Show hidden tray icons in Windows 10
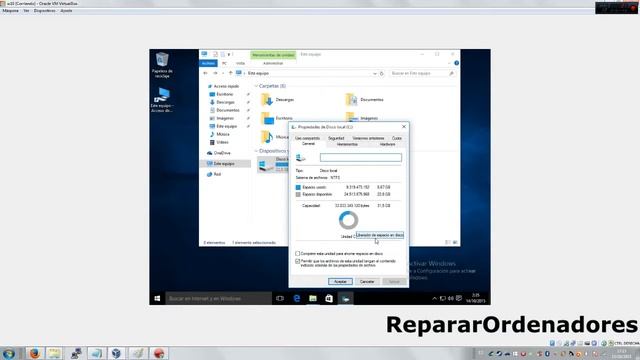The image size is (640, 360). (434, 299)
